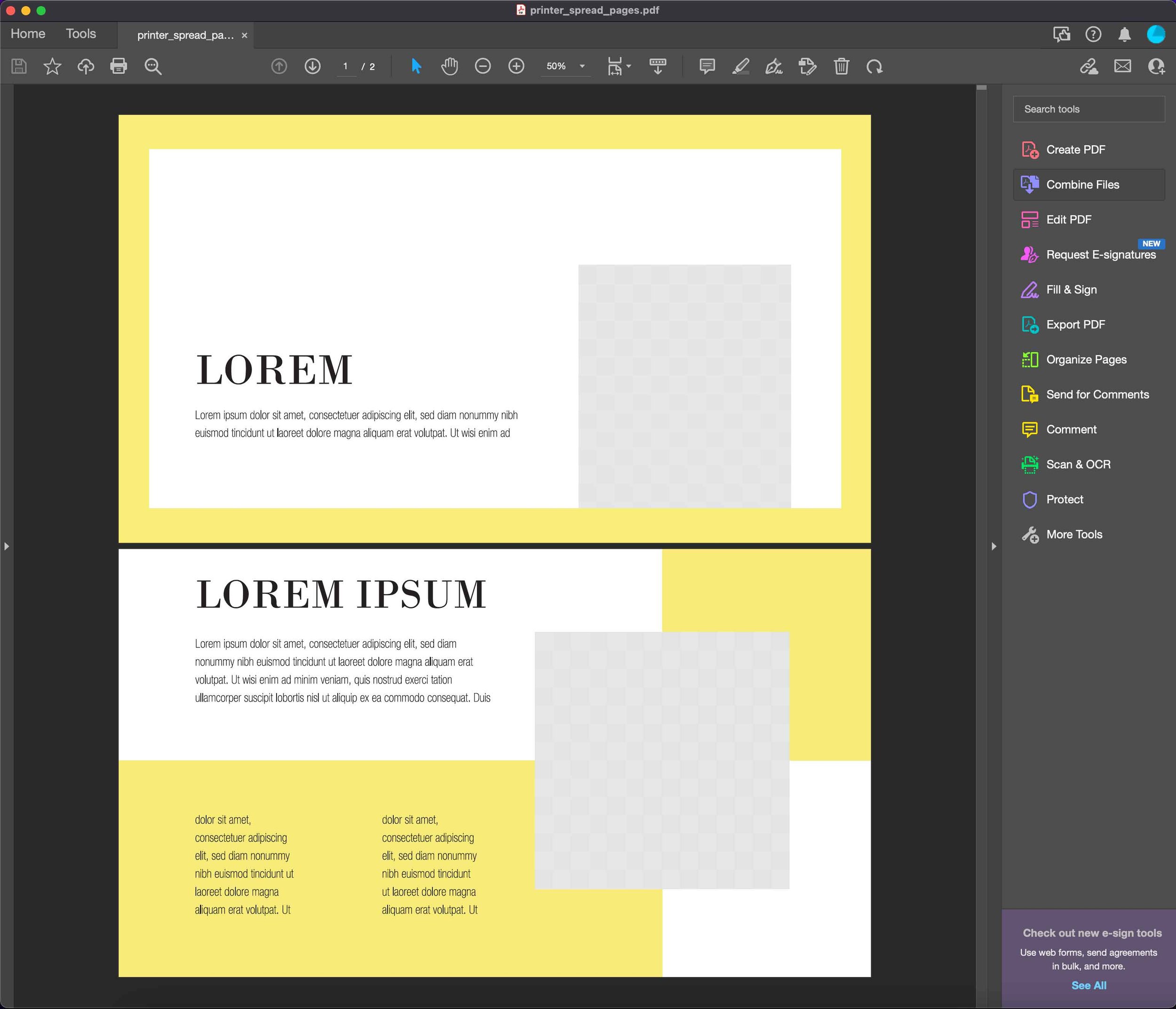Click the Delete trash icon
Viewport: 1176px width, 1009px height.
click(841, 66)
